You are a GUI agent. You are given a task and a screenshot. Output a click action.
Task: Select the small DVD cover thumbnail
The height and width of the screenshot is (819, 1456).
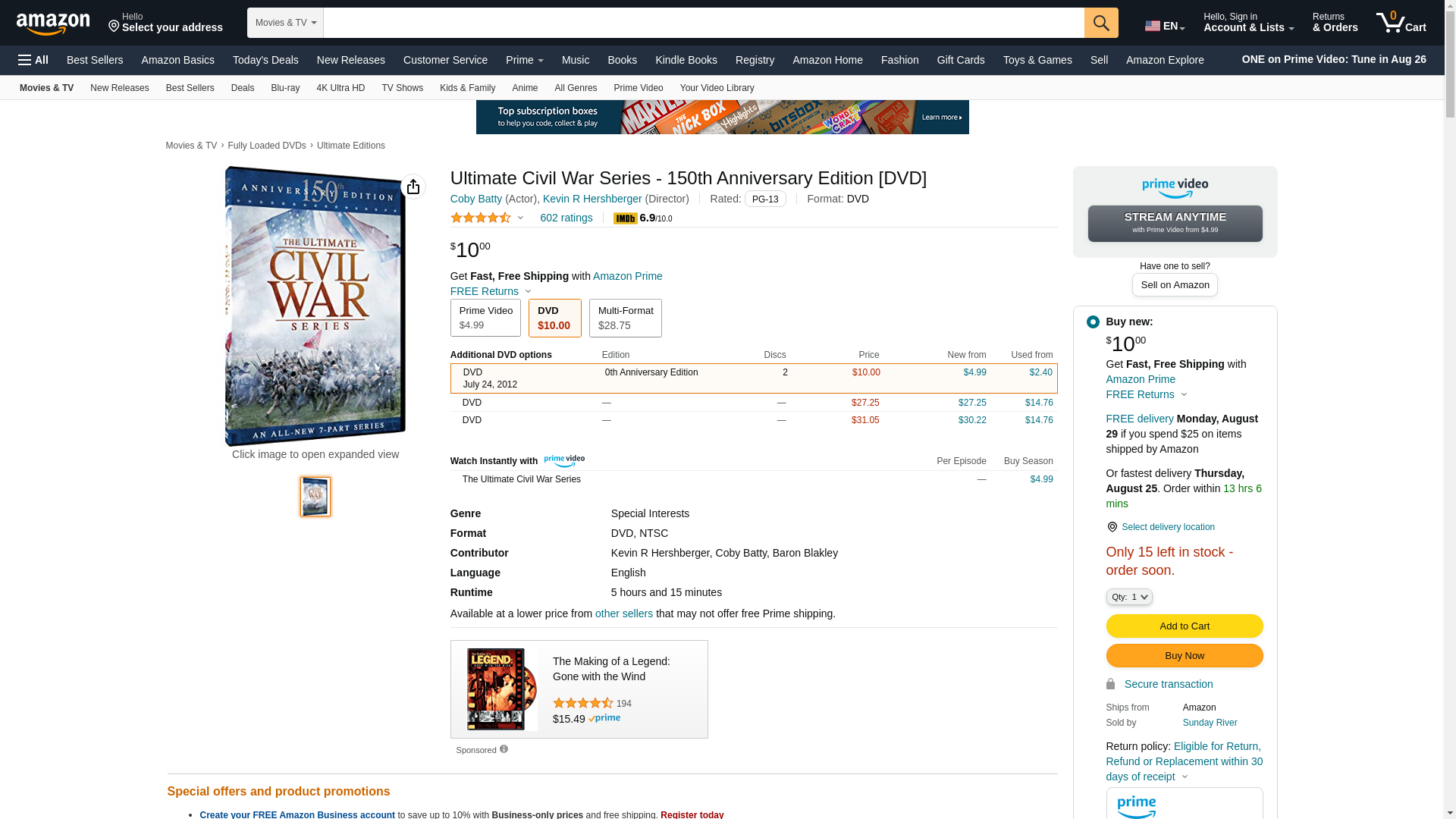click(x=315, y=497)
